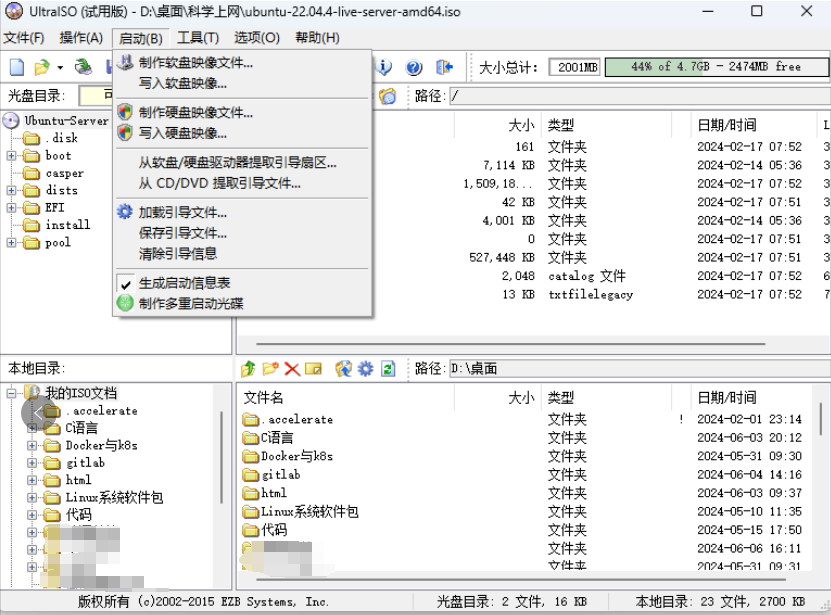Click the disc list horizontal scrollbar
Screen dimensions: 831x615
point(510,344)
